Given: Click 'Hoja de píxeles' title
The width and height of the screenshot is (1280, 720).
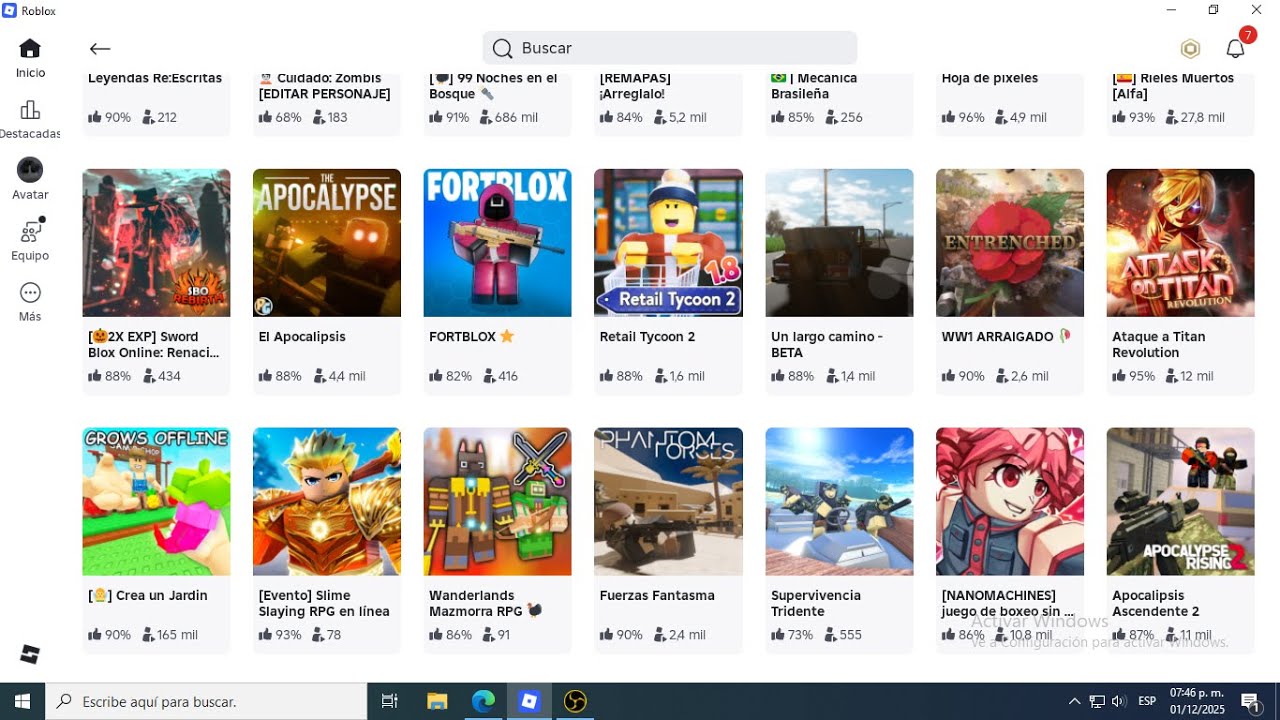Looking at the screenshot, I should pos(990,78).
